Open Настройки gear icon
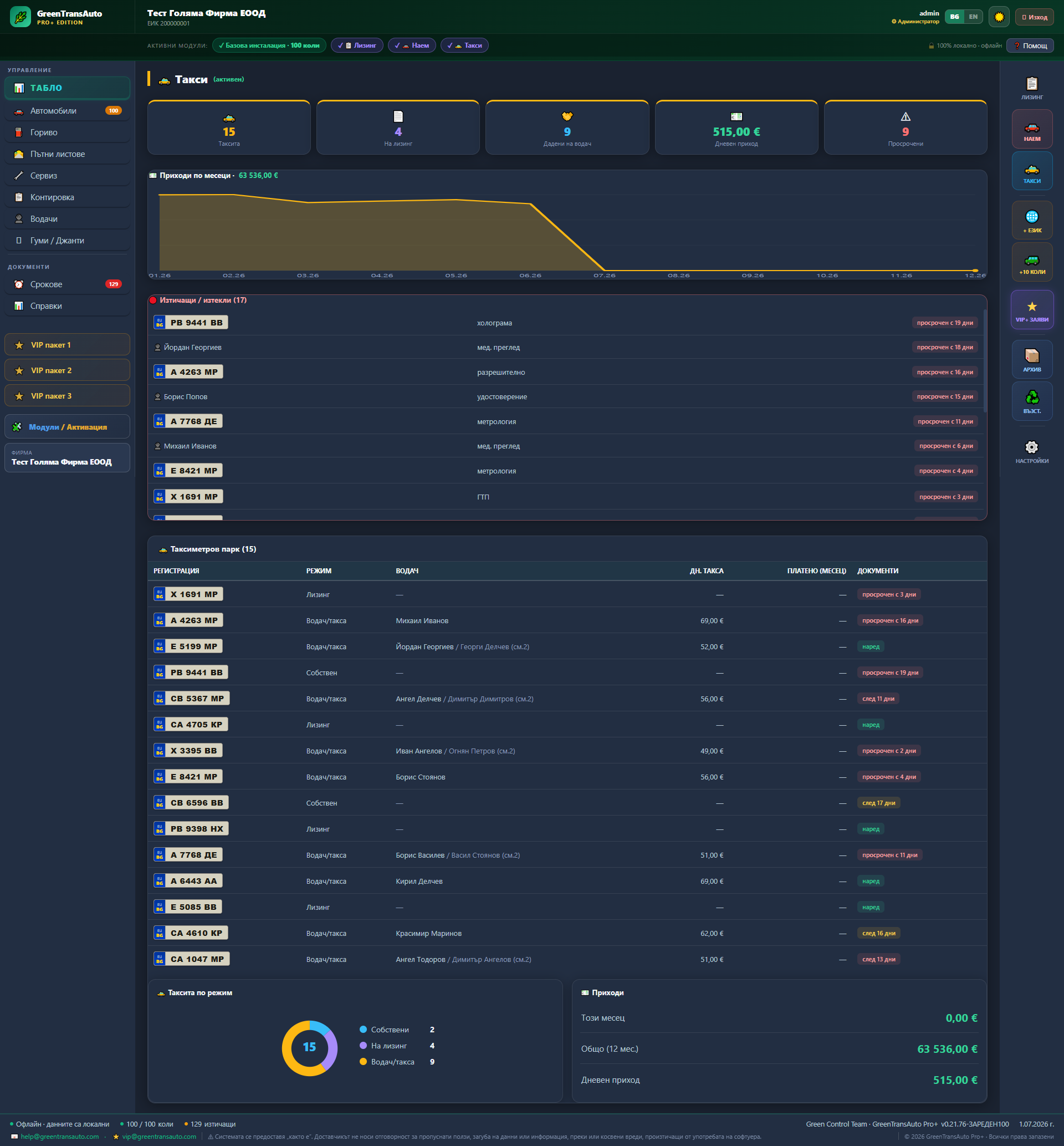The width and height of the screenshot is (1064, 1146). click(x=1031, y=451)
